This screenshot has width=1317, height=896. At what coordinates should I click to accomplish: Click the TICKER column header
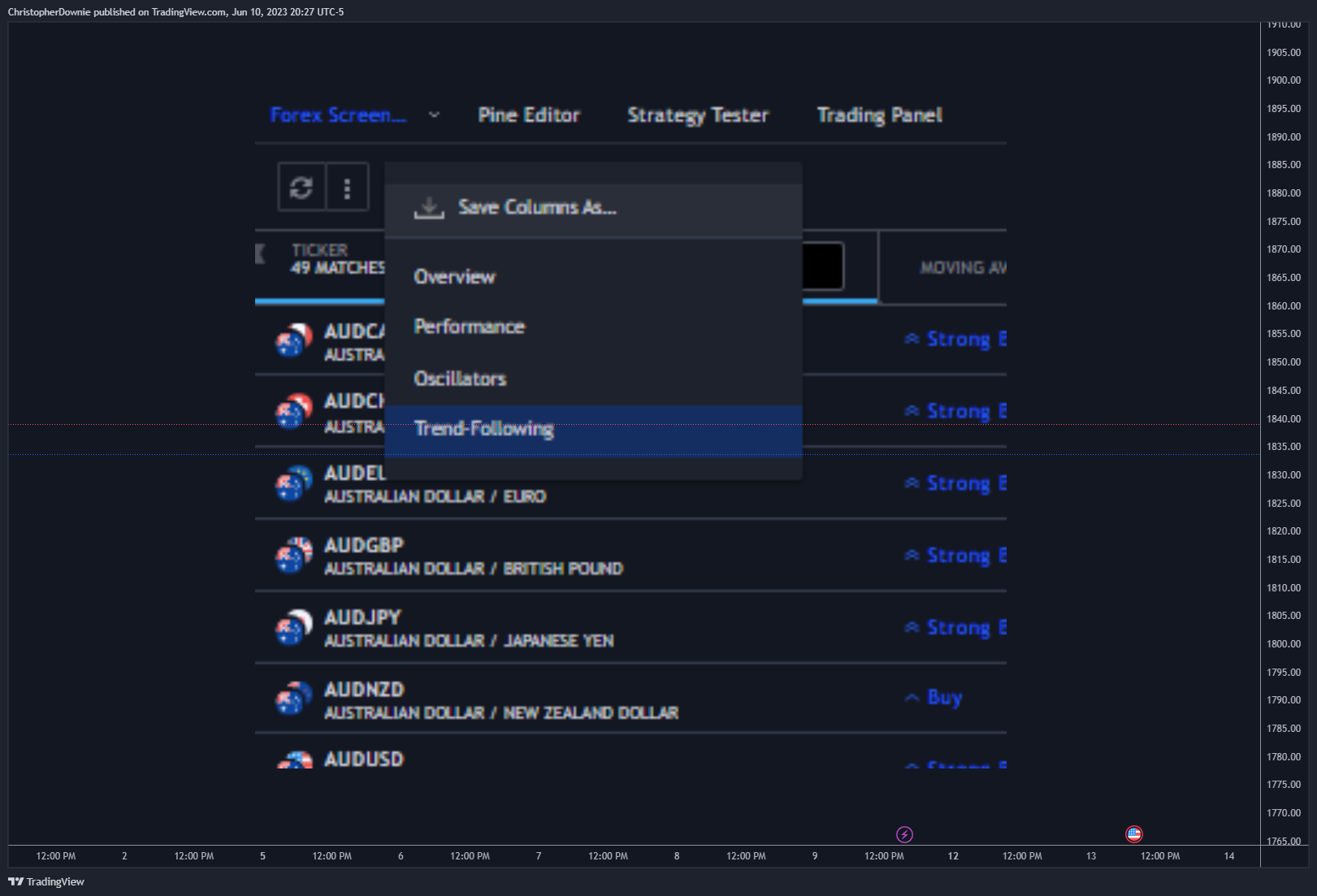click(x=320, y=250)
